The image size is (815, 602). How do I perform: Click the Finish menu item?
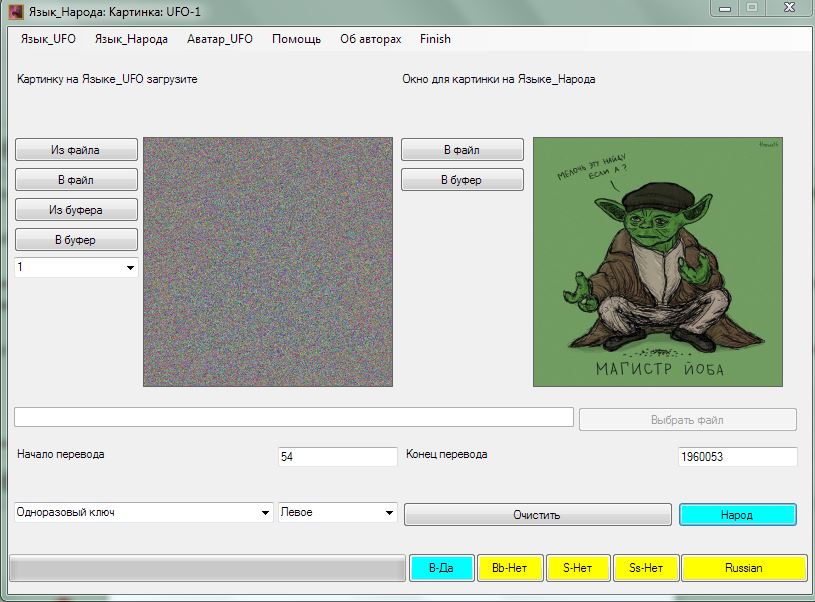(x=435, y=39)
